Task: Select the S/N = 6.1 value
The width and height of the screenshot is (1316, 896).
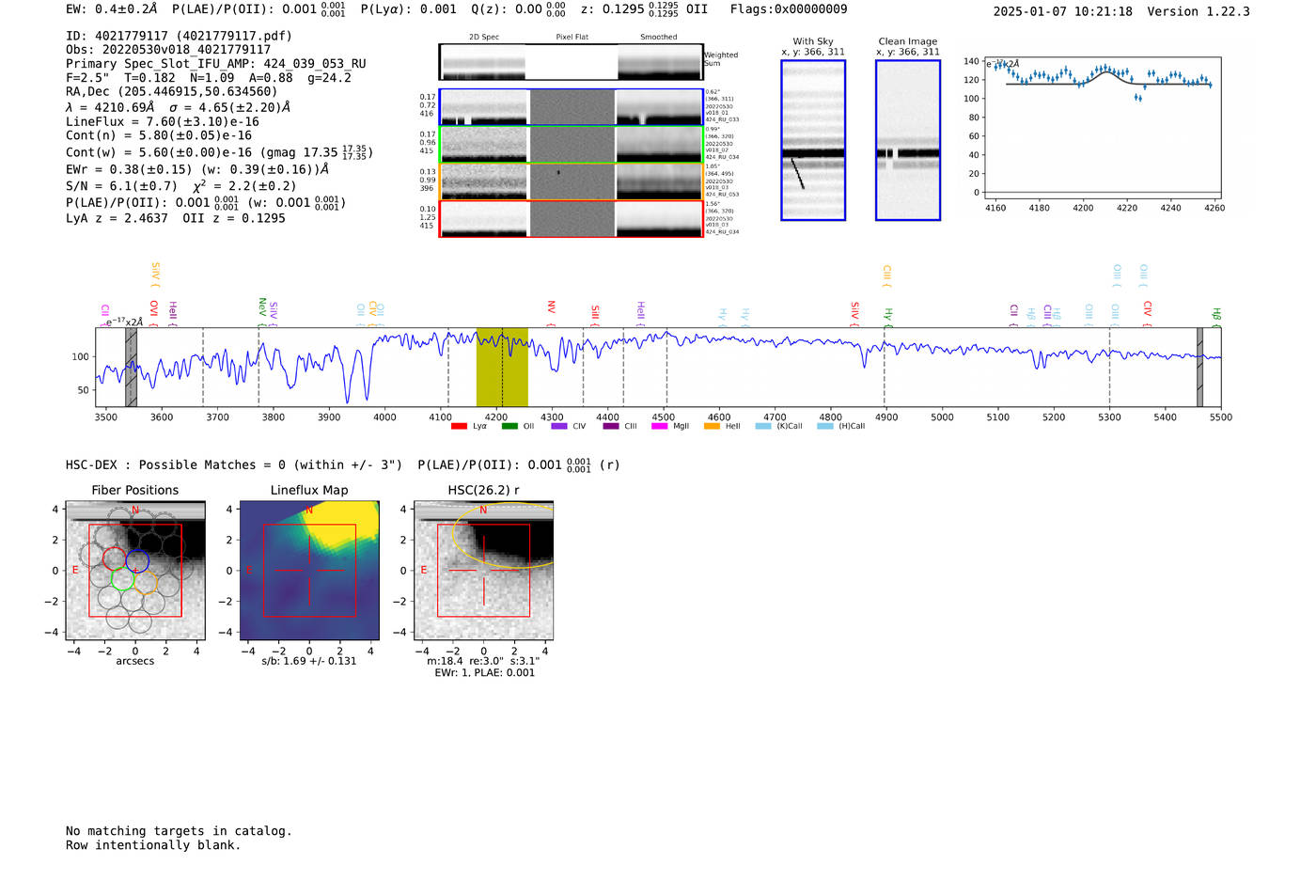Action: click(121, 186)
